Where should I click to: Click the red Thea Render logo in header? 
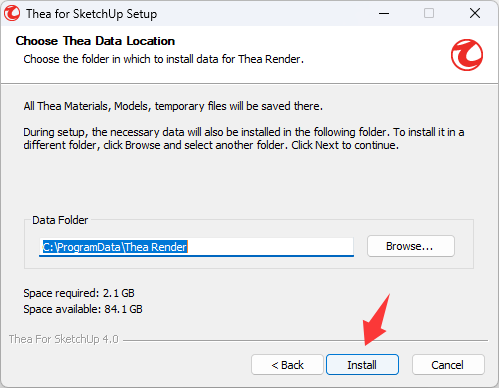pos(467,55)
